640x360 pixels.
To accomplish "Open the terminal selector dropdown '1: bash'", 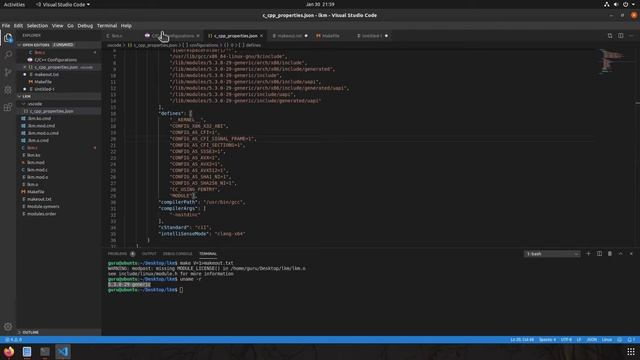I will [552, 254].
